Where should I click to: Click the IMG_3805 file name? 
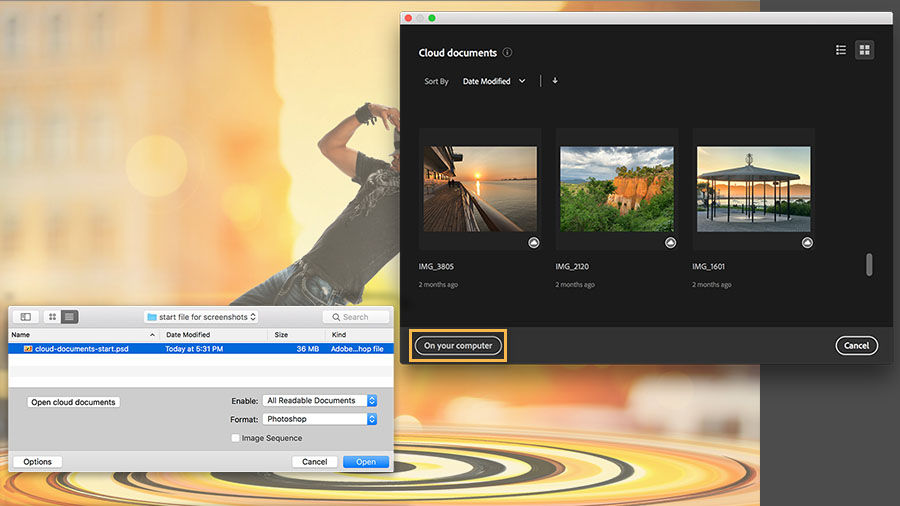[436, 266]
